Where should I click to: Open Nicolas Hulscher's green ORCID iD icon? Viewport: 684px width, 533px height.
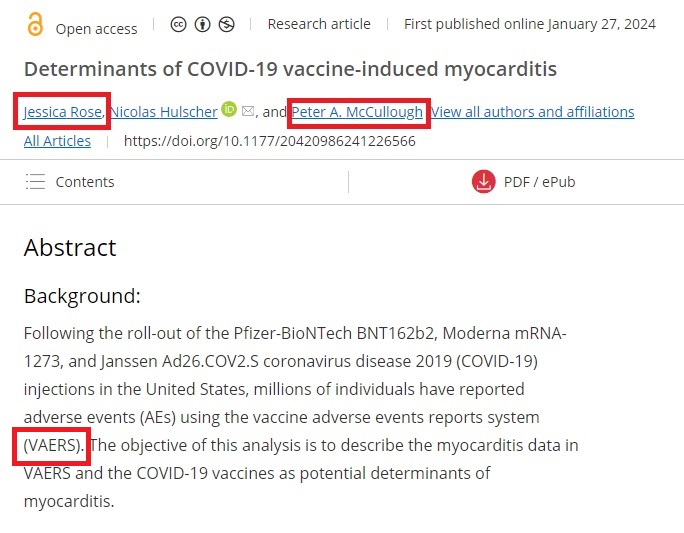point(229,110)
